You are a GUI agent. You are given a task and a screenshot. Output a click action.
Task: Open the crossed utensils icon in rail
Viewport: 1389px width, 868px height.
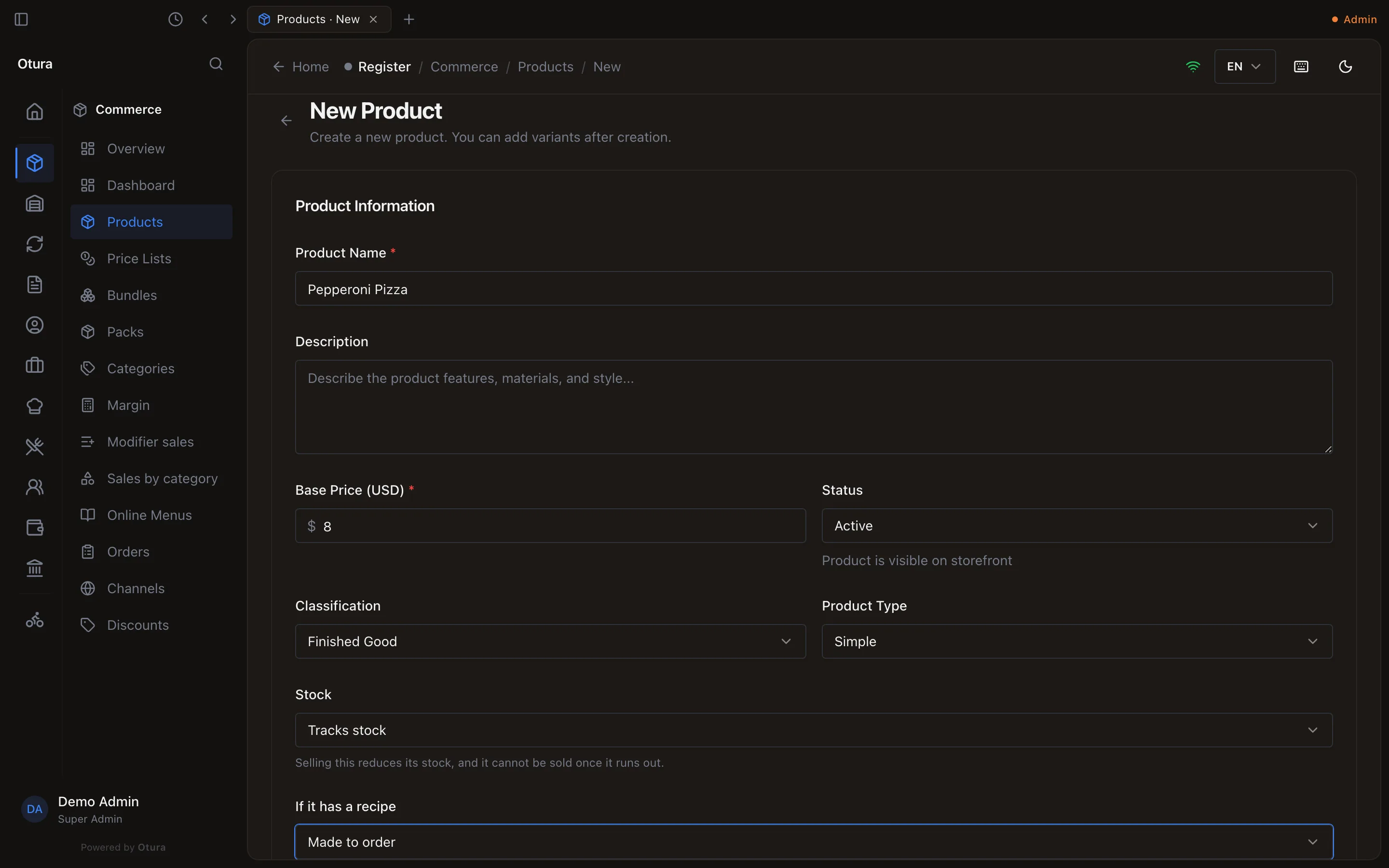coord(34,447)
